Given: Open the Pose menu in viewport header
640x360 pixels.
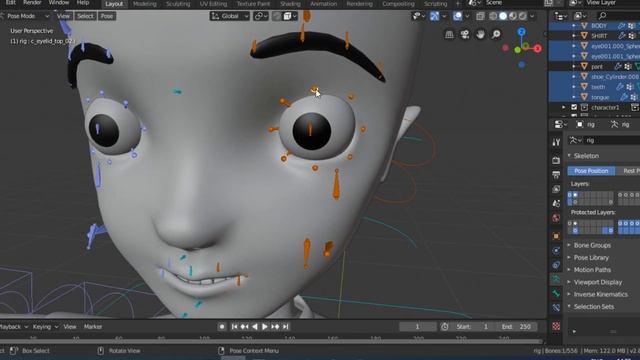Looking at the screenshot, I should click(x=107, y=16).
